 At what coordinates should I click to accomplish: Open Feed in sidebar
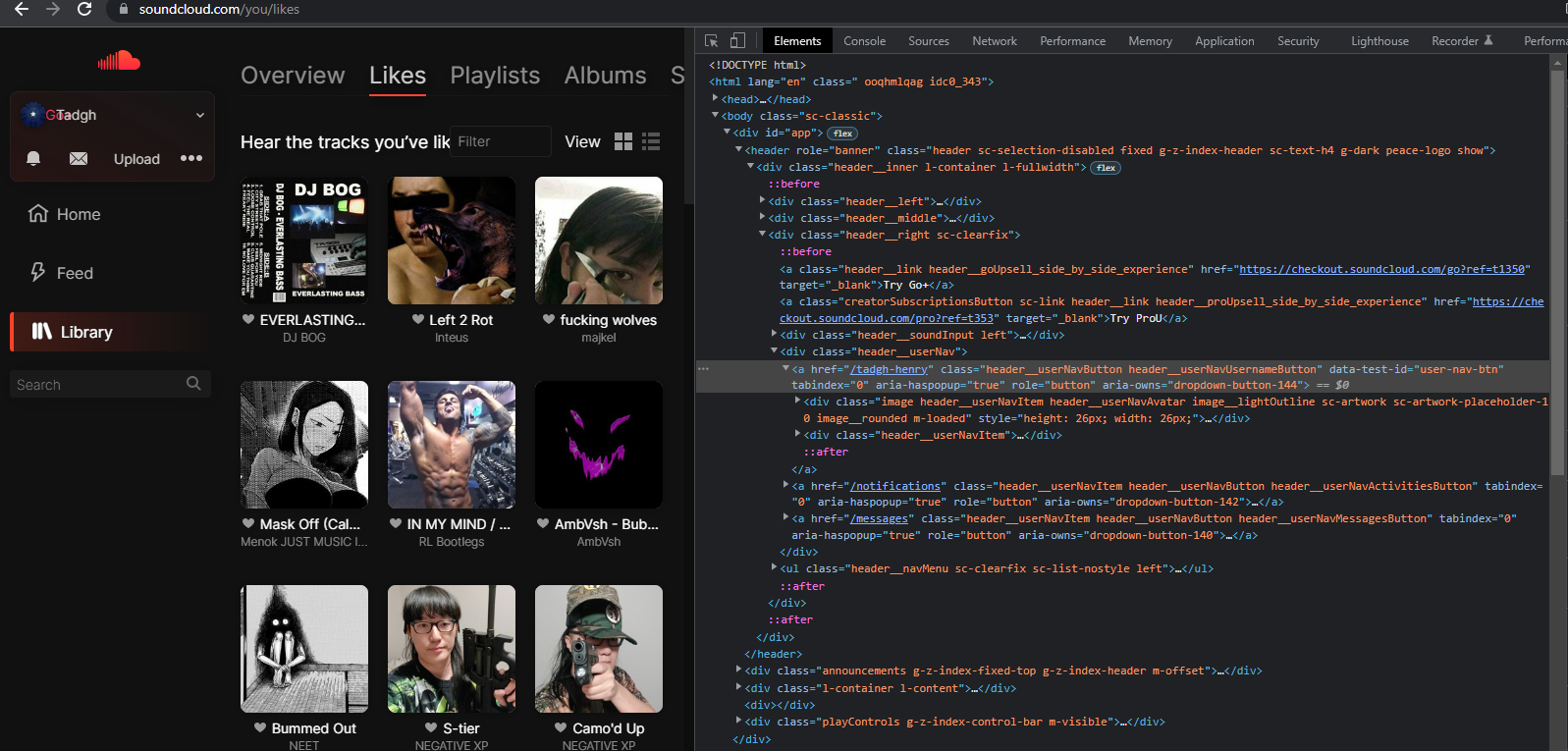pos(62,273)
